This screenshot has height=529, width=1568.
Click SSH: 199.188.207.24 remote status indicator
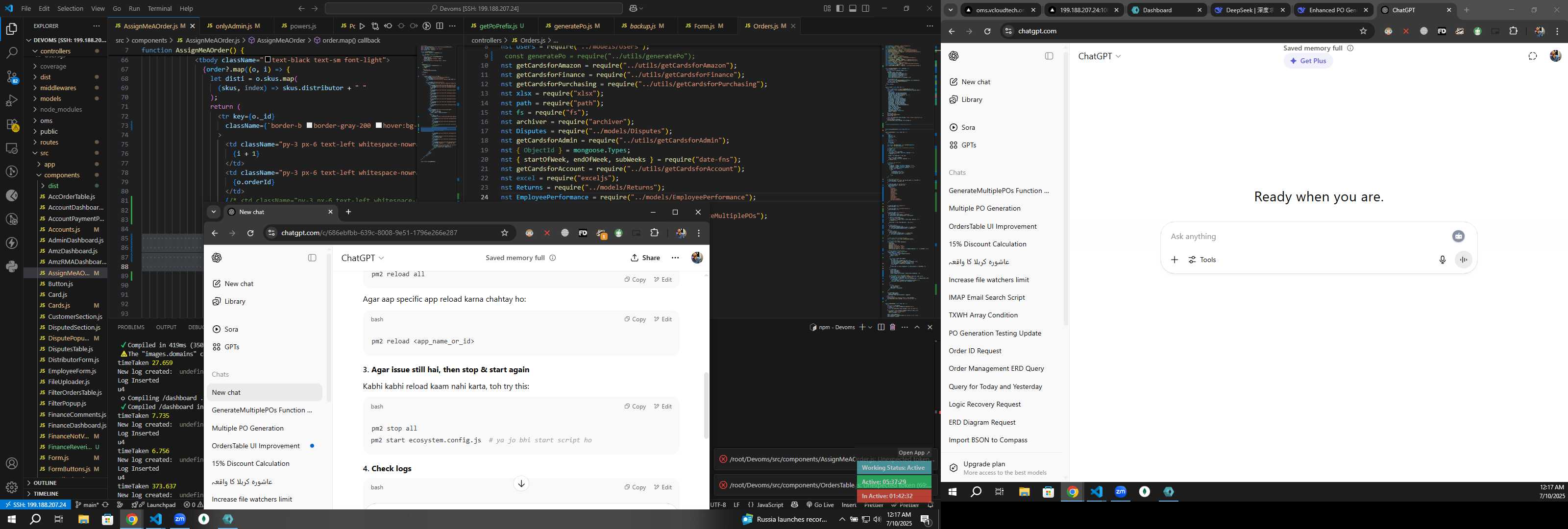click(35, 505)
